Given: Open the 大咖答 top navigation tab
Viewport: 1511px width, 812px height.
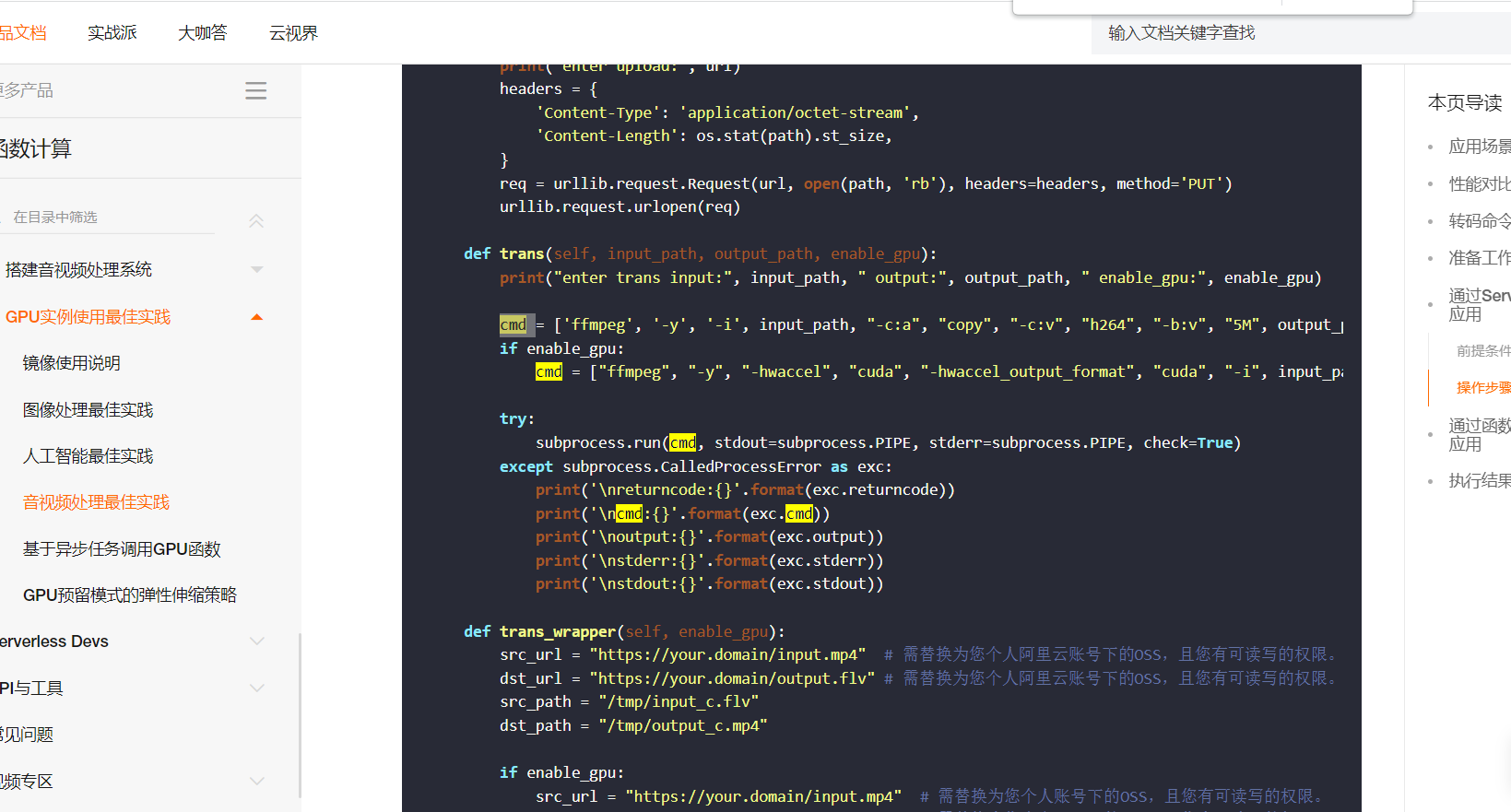Looking at the screenshot, I should click(x=203, y=33).
